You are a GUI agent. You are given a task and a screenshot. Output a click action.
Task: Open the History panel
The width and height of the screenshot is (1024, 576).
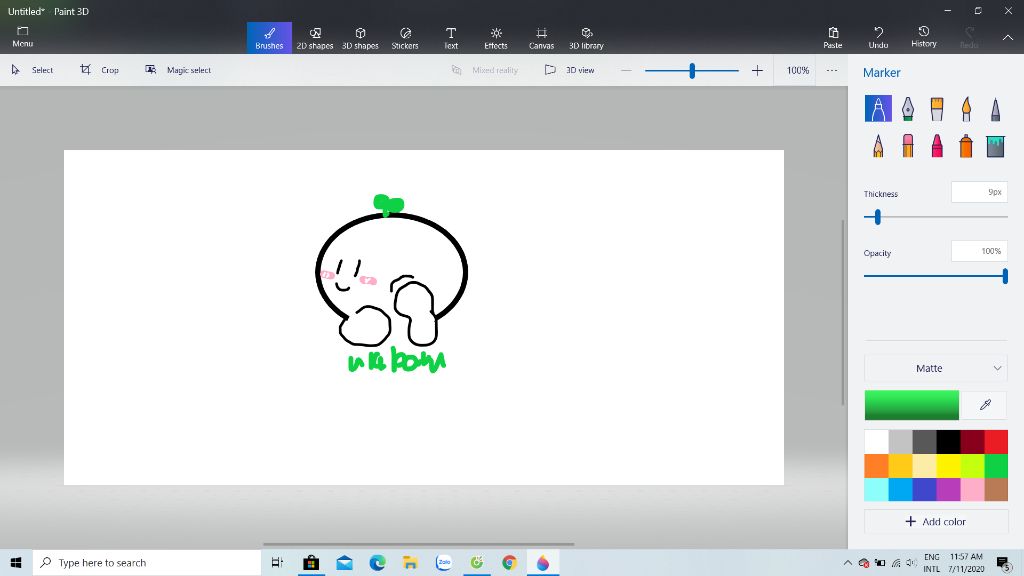[x=923, y=37]
